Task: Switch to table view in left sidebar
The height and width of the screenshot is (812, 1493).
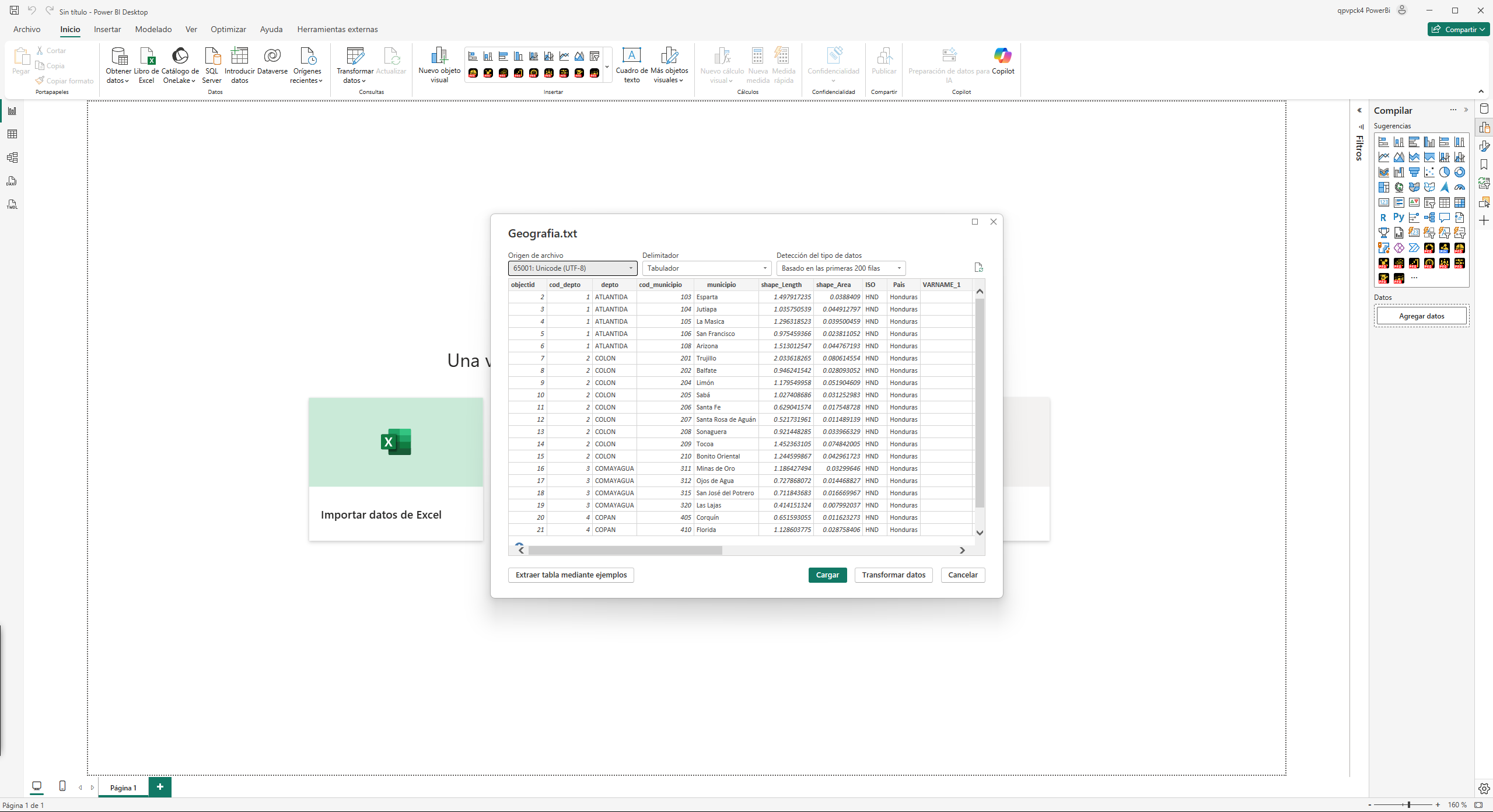Action: click(12, 134)
